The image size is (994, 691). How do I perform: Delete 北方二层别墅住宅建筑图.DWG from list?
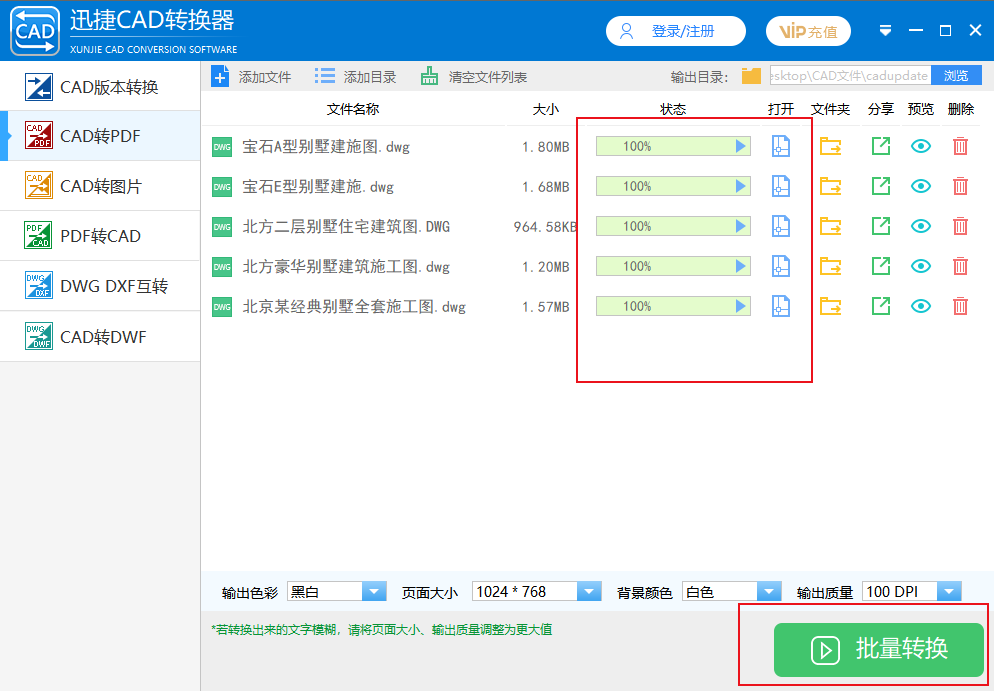pos(960,226)
